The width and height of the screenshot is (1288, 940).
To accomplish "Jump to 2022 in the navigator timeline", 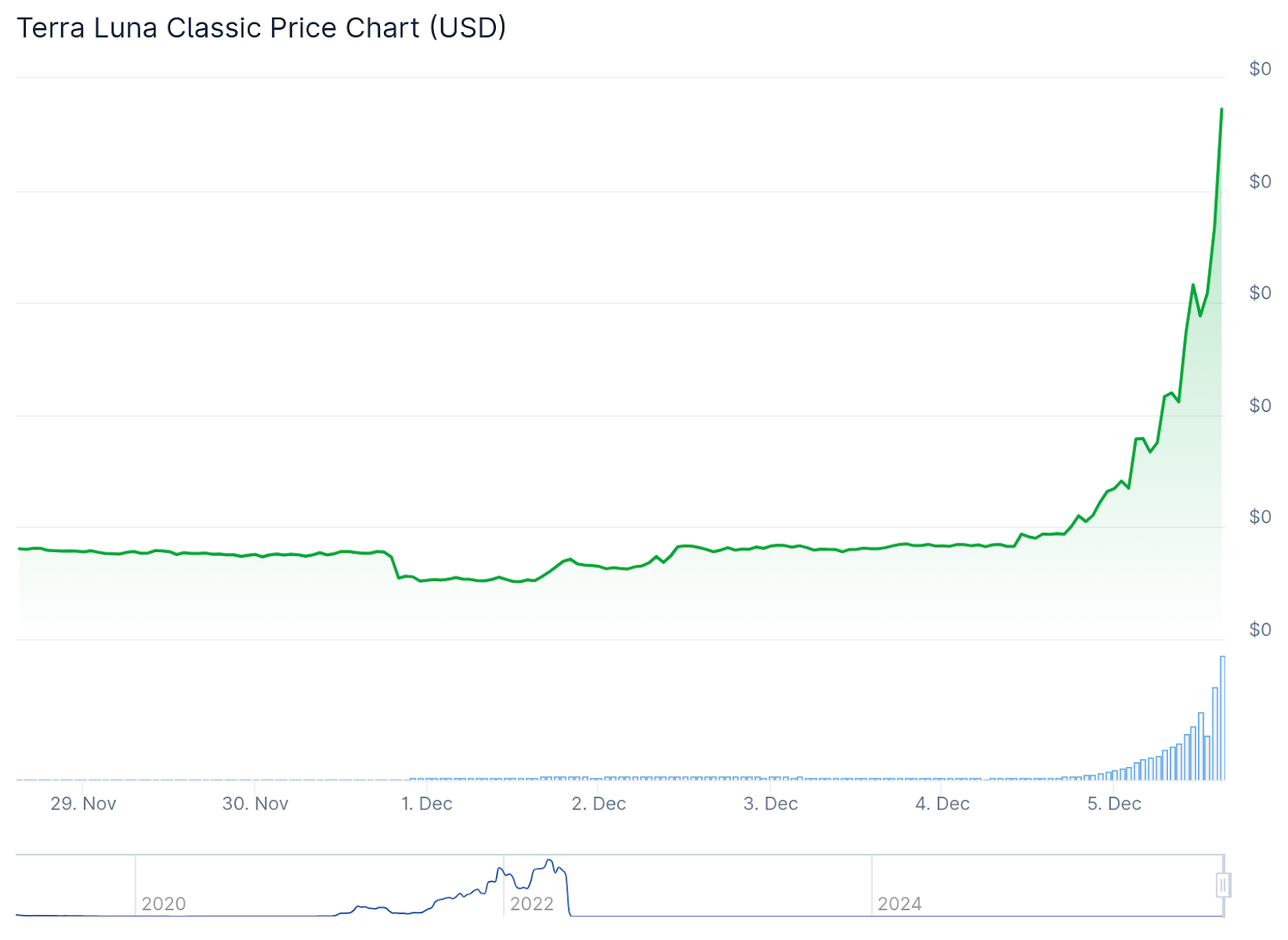I will point(531,904).
